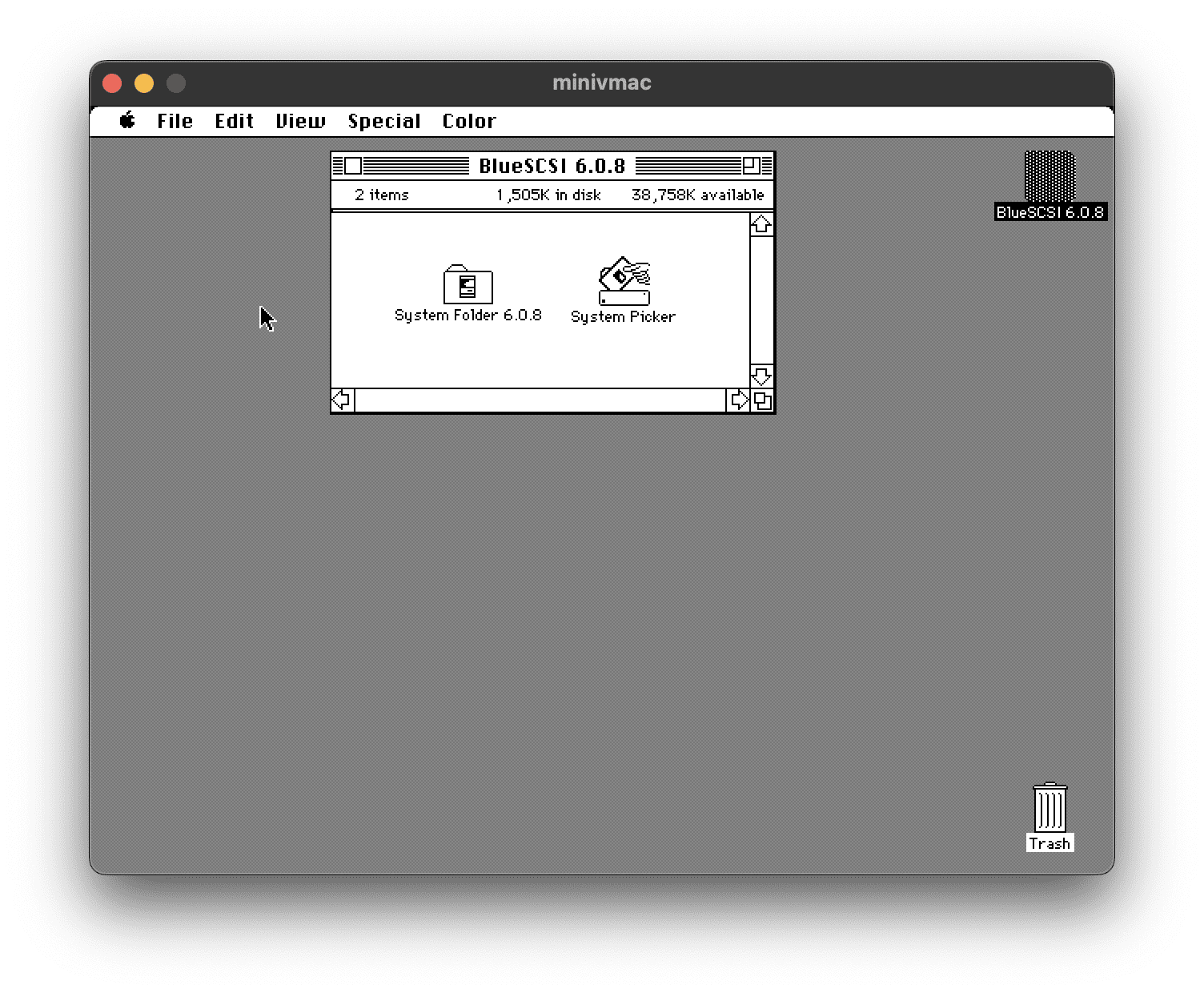Click the window's resize box in corner
The image size is (1204, 993).
click(762, 400)
